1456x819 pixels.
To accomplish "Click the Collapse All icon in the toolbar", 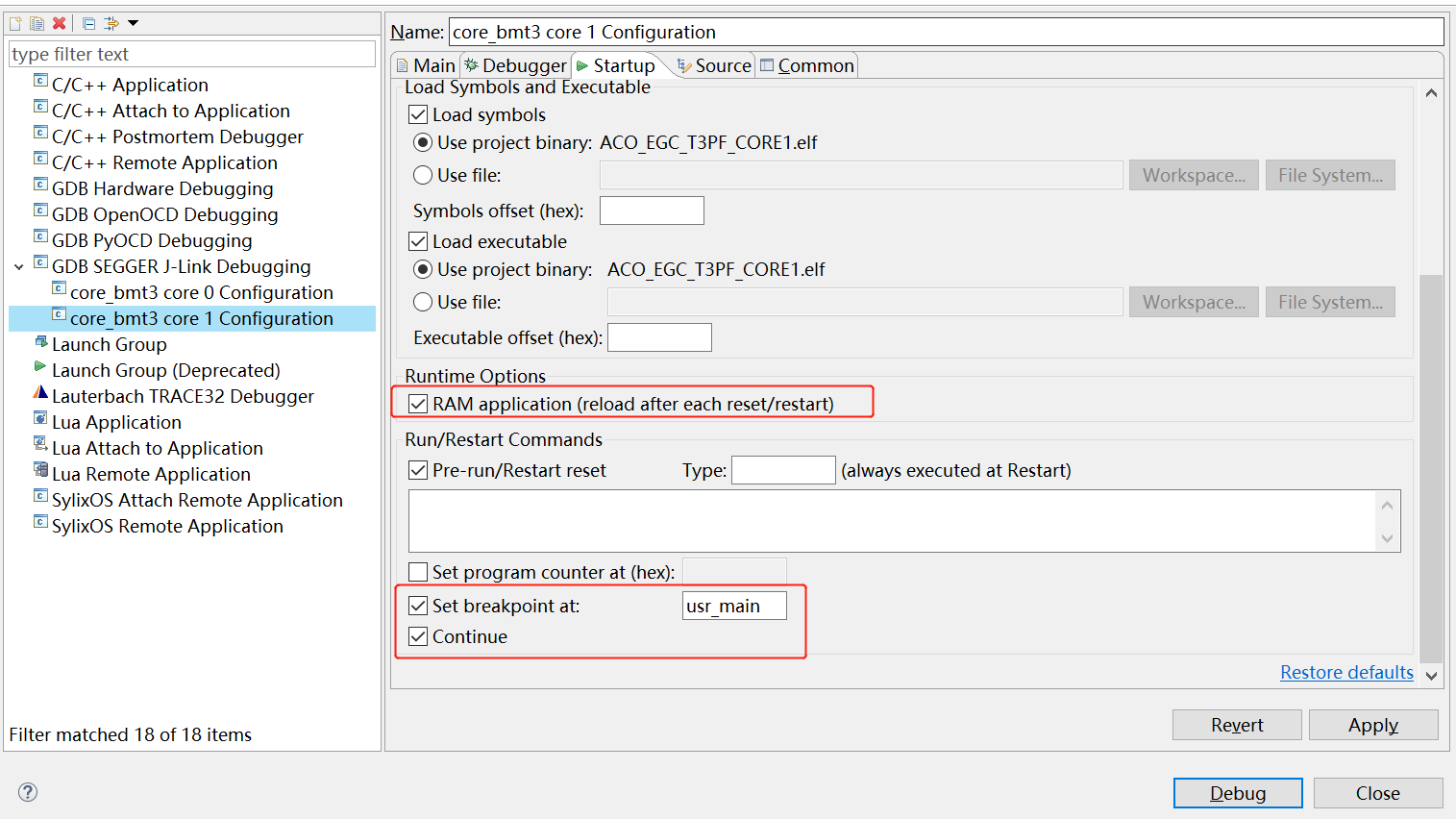I will [88, 23].
